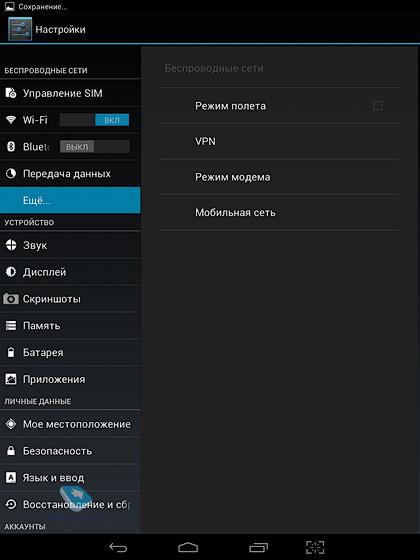Tap the Безопасность lock icon
420x560 pixels.
coord(11,451)
